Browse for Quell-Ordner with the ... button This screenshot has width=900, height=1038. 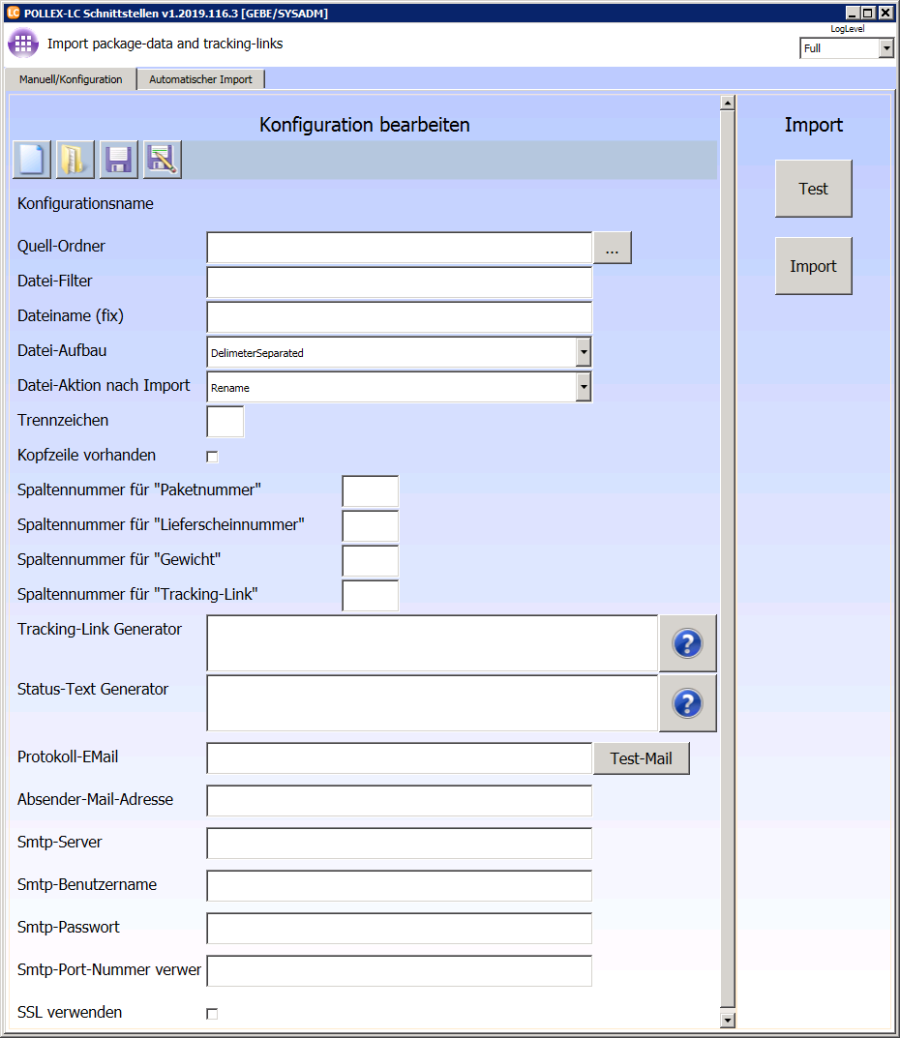point(612,248)
